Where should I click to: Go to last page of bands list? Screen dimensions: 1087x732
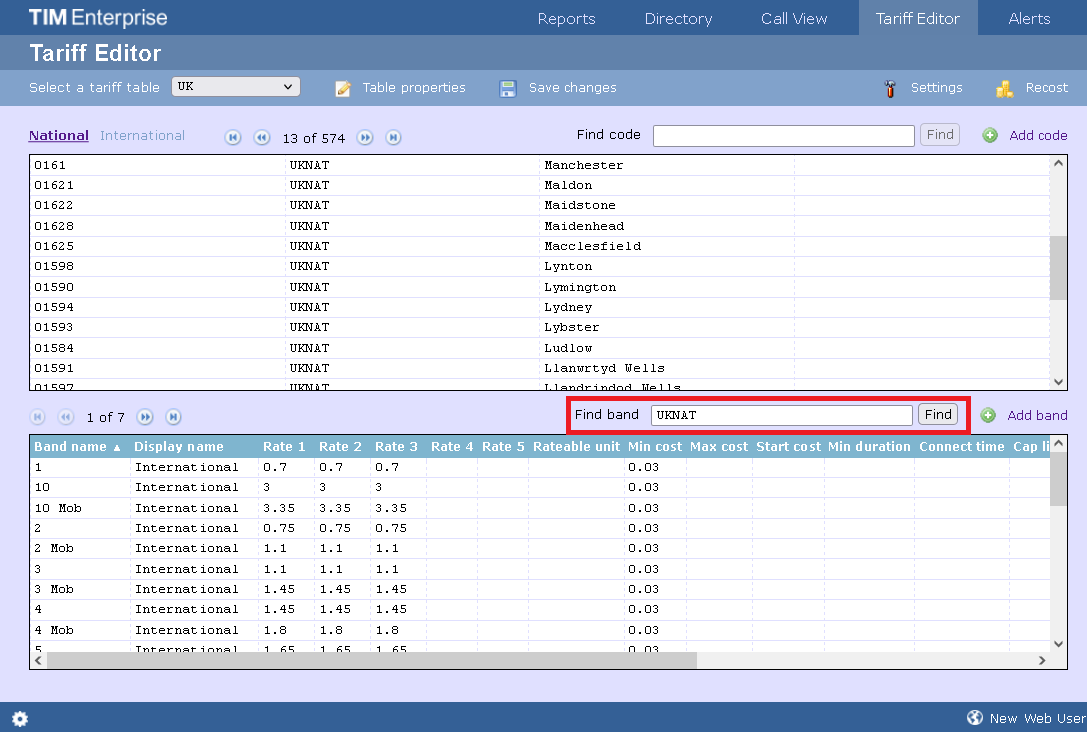pos(173,417)
